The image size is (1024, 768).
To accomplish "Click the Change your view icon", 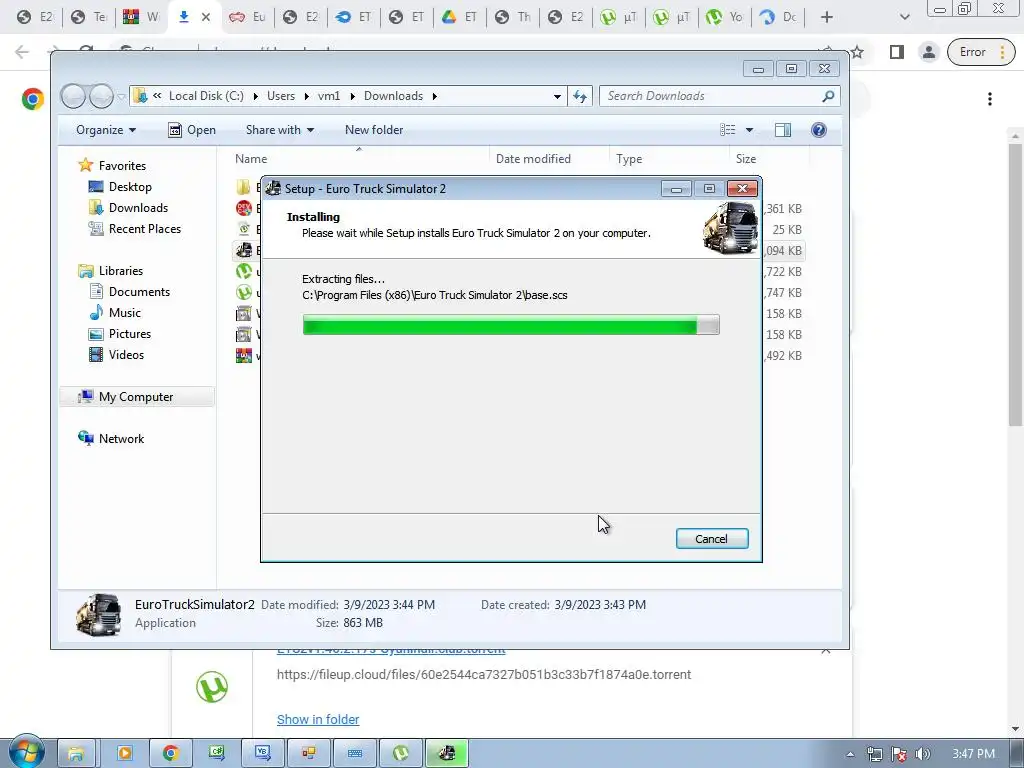I will coord(728,130).
